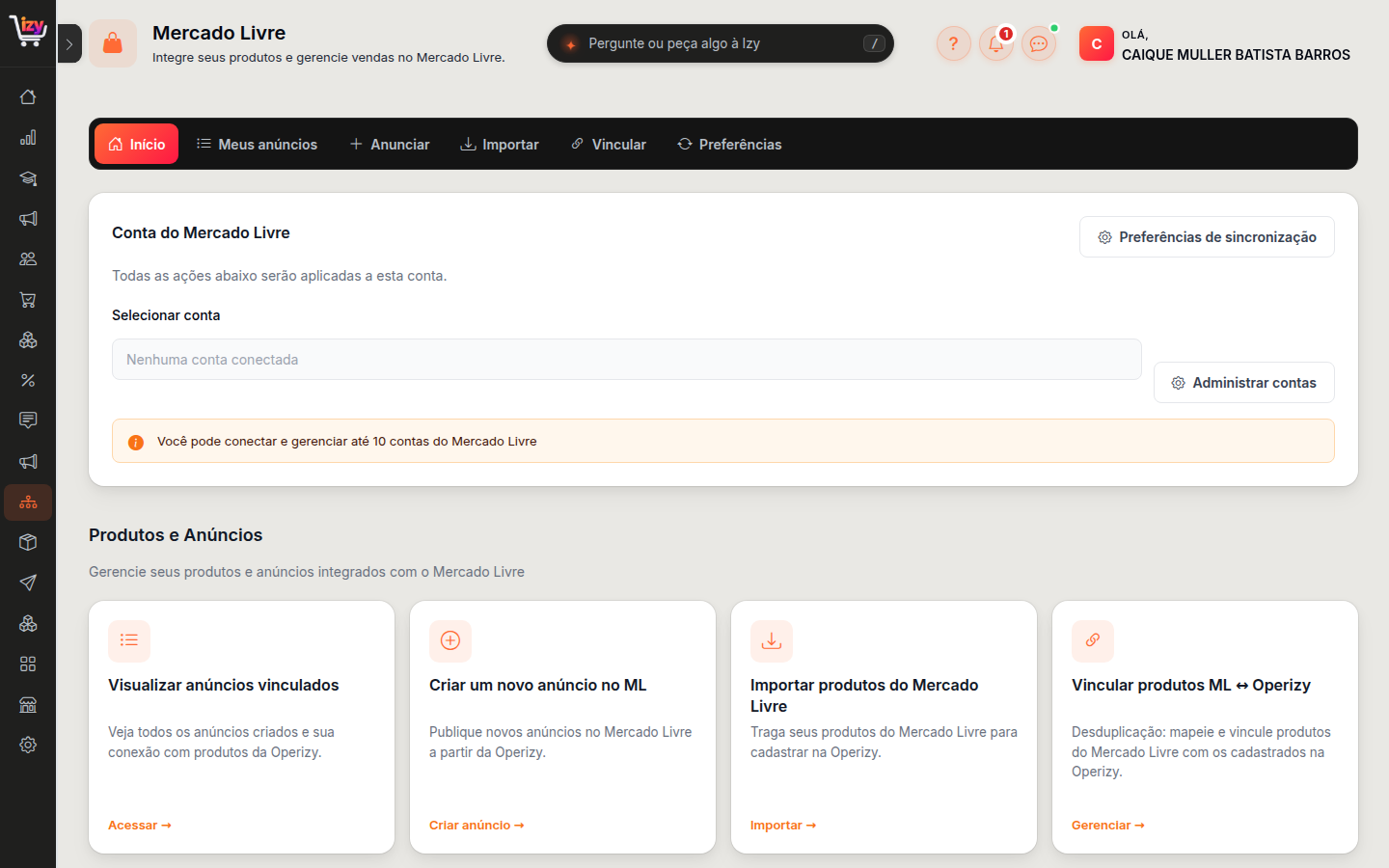1389x868 pixels.
Task: Open the storefront icon in sidebar
Action: pyautogui.click(x=28, y=704)
